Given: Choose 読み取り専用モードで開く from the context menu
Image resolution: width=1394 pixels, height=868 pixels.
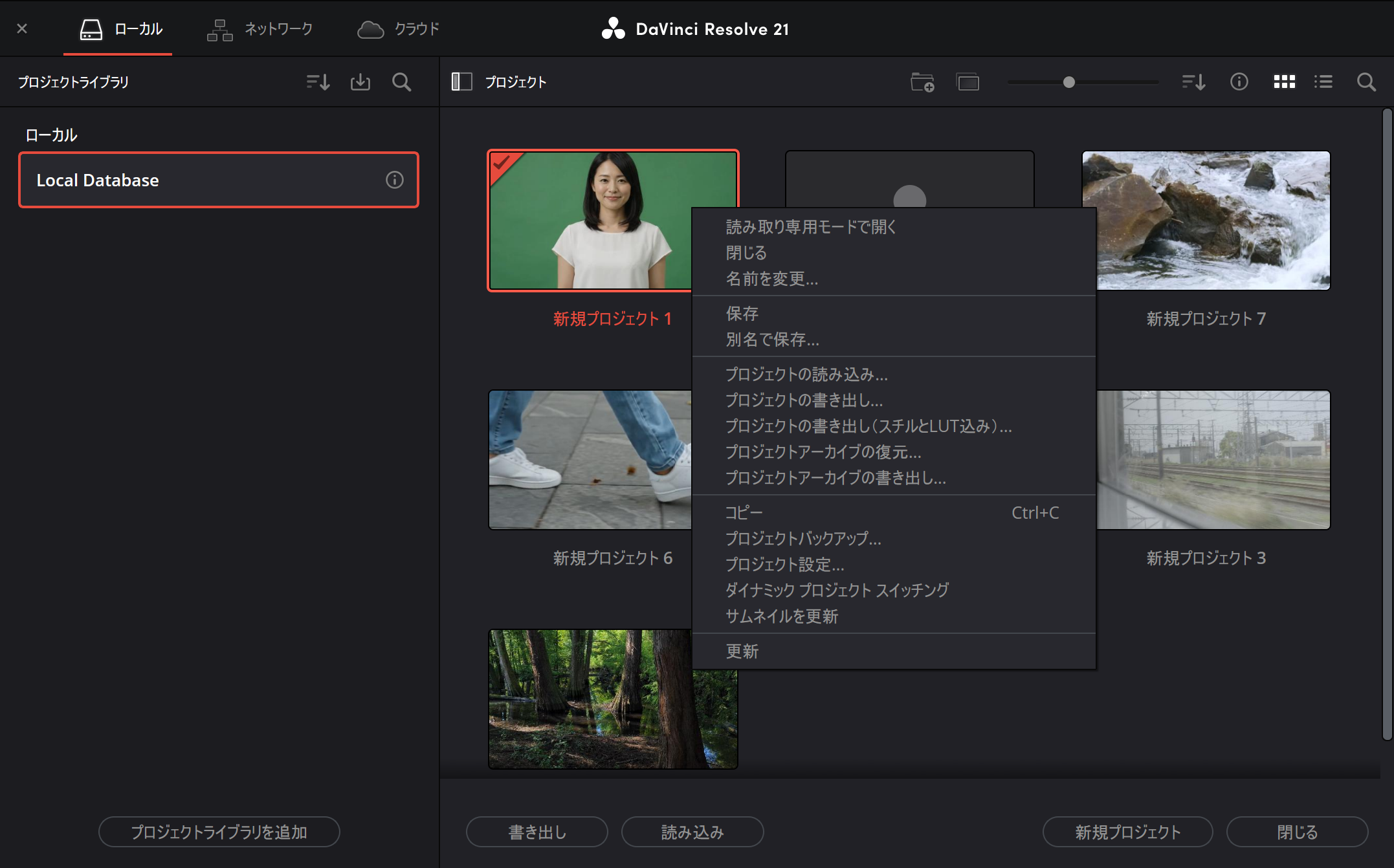Looking at the screenshot, I should pos(894,227).
